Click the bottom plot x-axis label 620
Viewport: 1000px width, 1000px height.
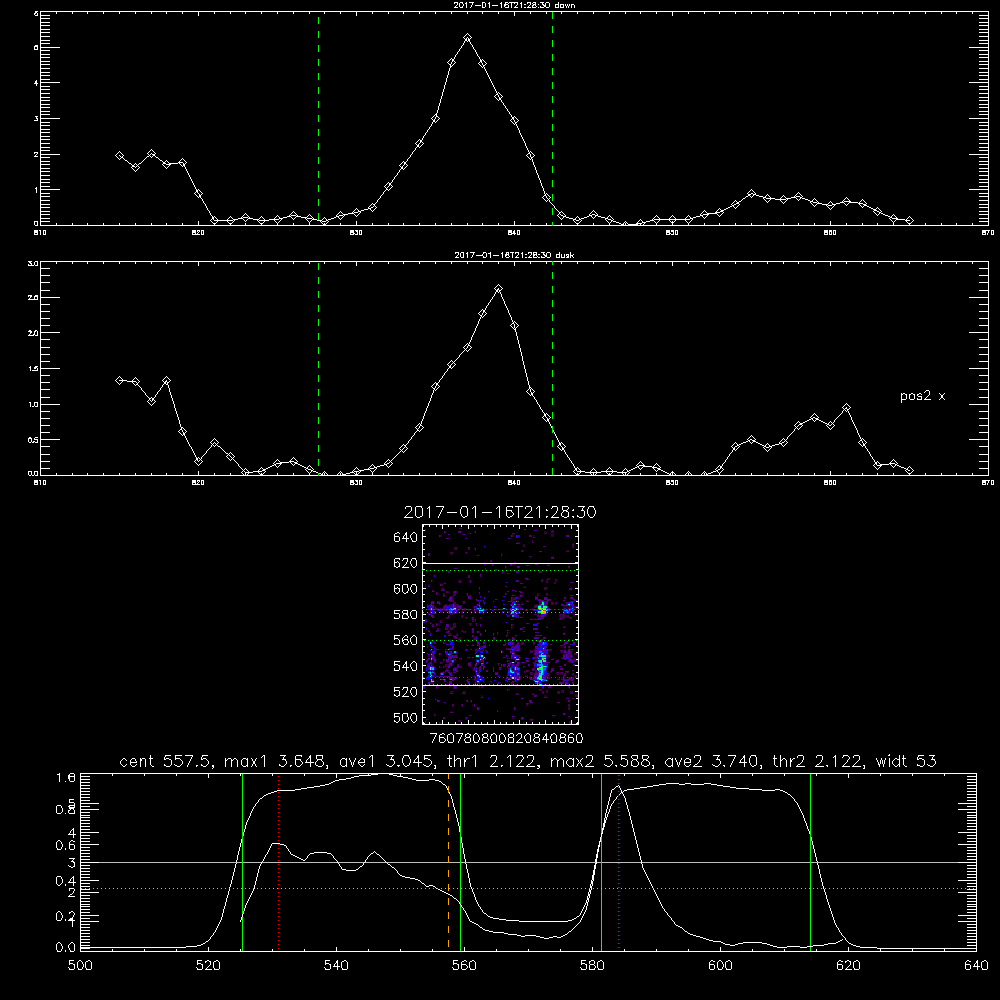(848, 966)
